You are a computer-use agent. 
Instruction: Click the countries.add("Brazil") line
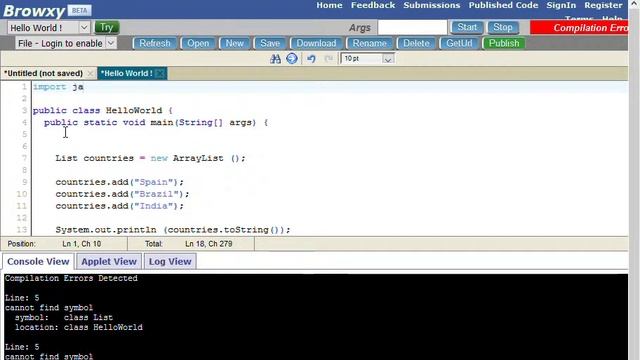tap(122, 194)
